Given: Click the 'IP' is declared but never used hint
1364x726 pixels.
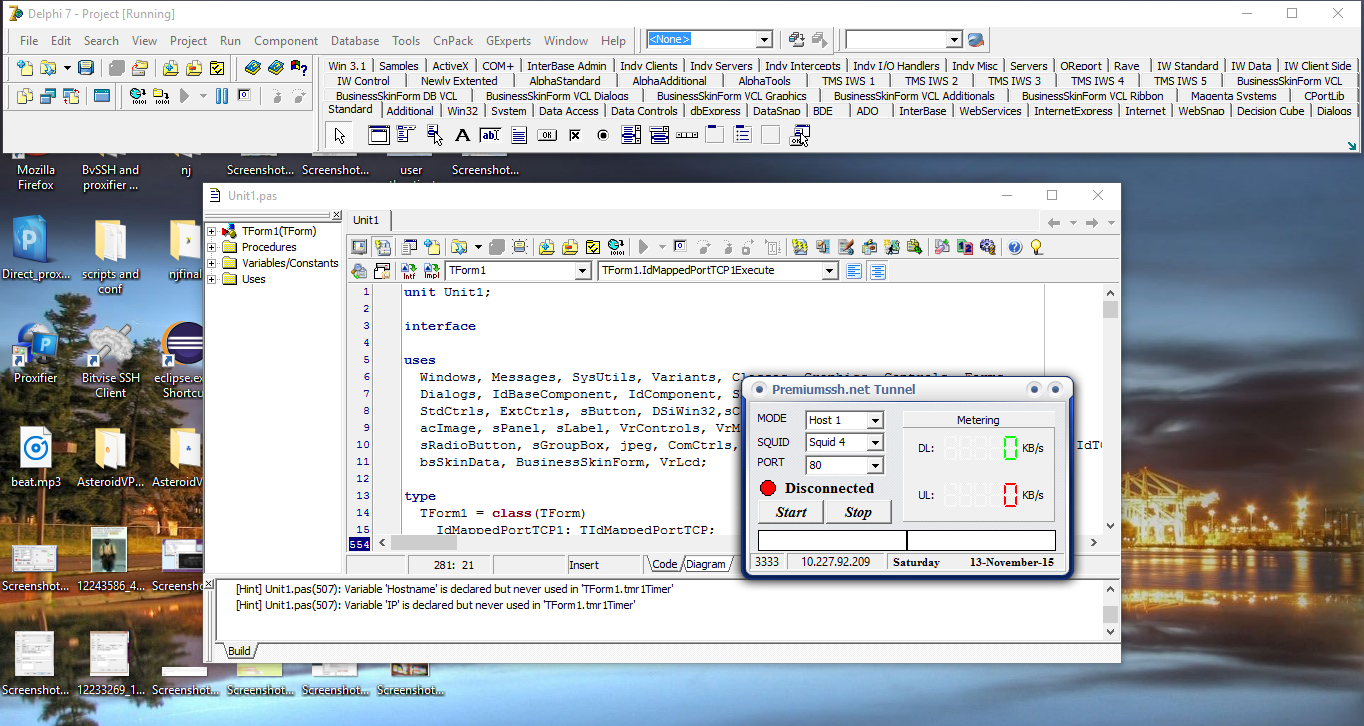Looking at the screenshot, I should 435,605.
